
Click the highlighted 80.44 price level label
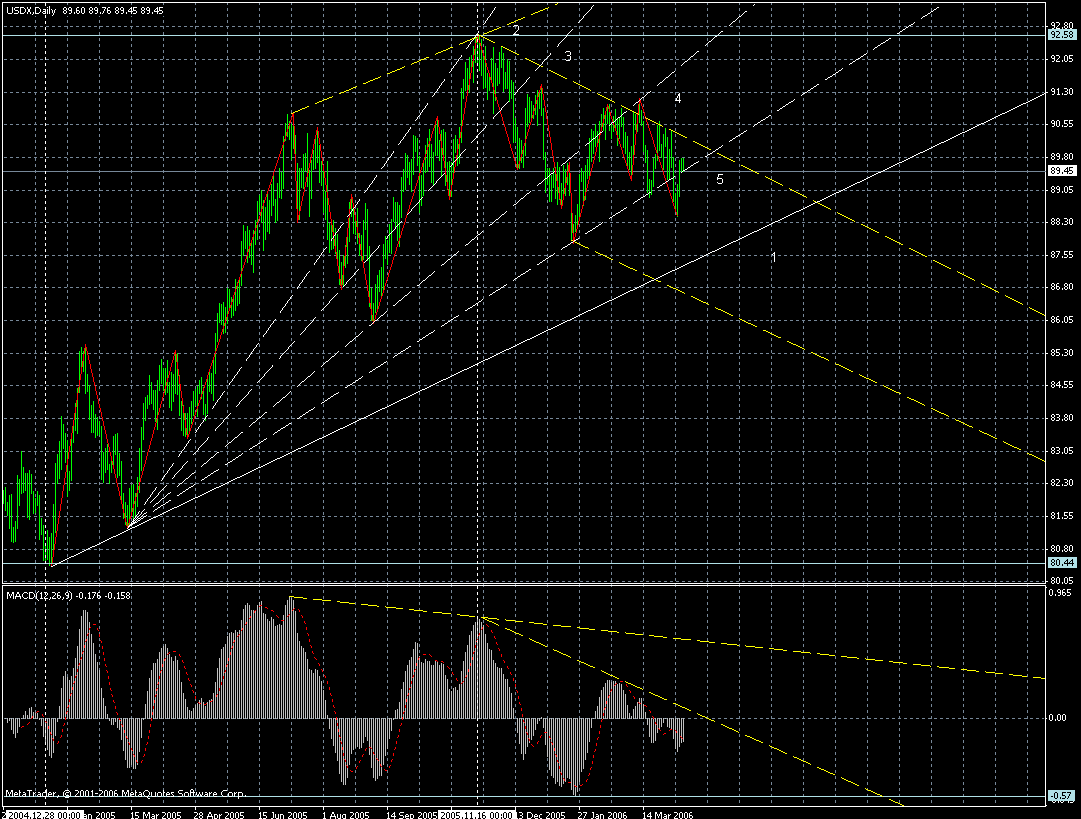pyautogui.click(x=1062, y=563)
